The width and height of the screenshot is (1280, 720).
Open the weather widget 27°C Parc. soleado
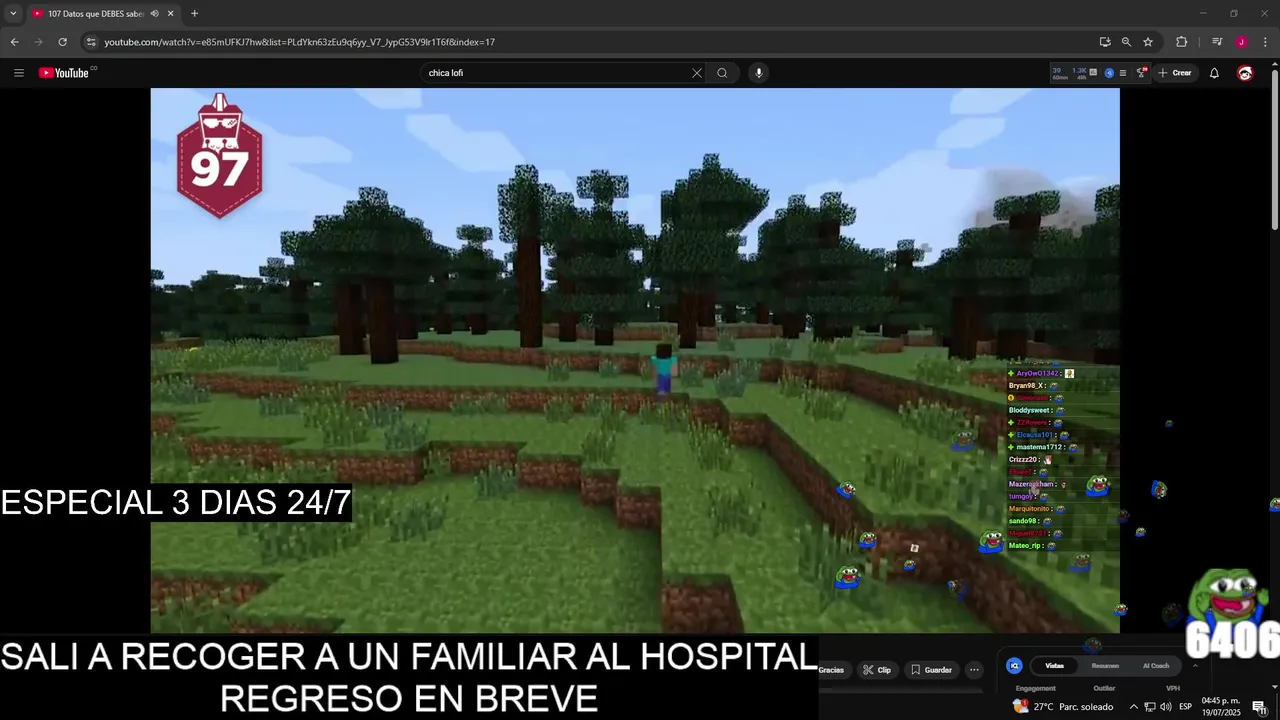1063,707
